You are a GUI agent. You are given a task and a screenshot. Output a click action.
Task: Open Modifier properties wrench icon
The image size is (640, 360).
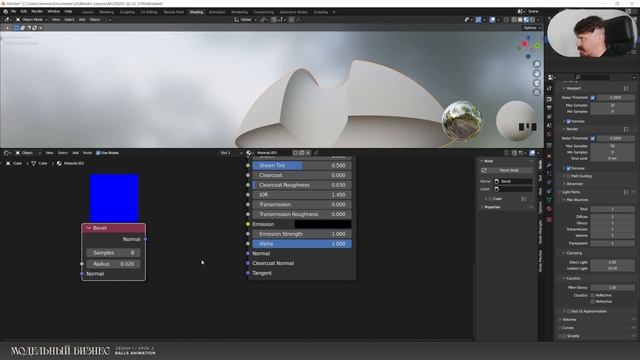pos(549,165)
